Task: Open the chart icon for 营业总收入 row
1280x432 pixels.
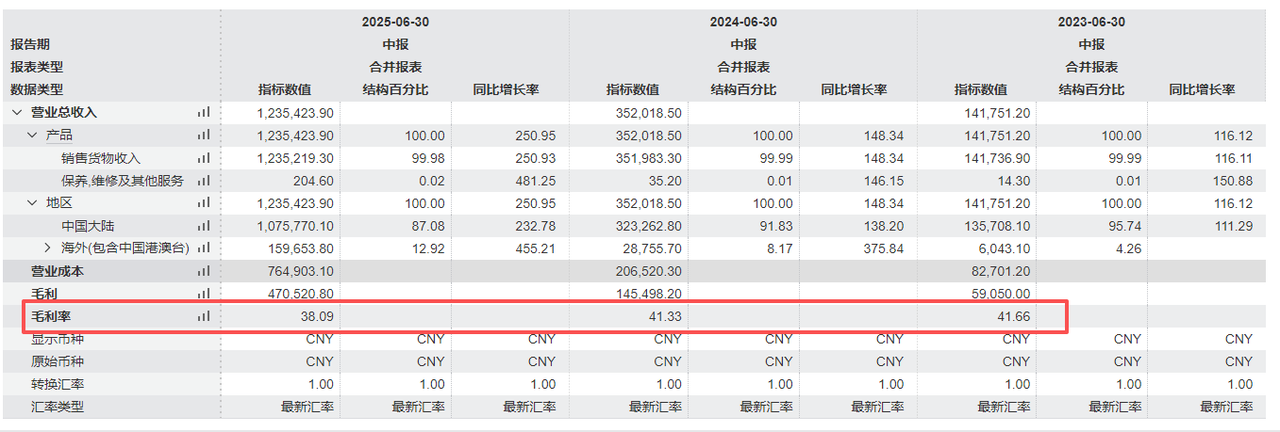Action: point(204,113)
